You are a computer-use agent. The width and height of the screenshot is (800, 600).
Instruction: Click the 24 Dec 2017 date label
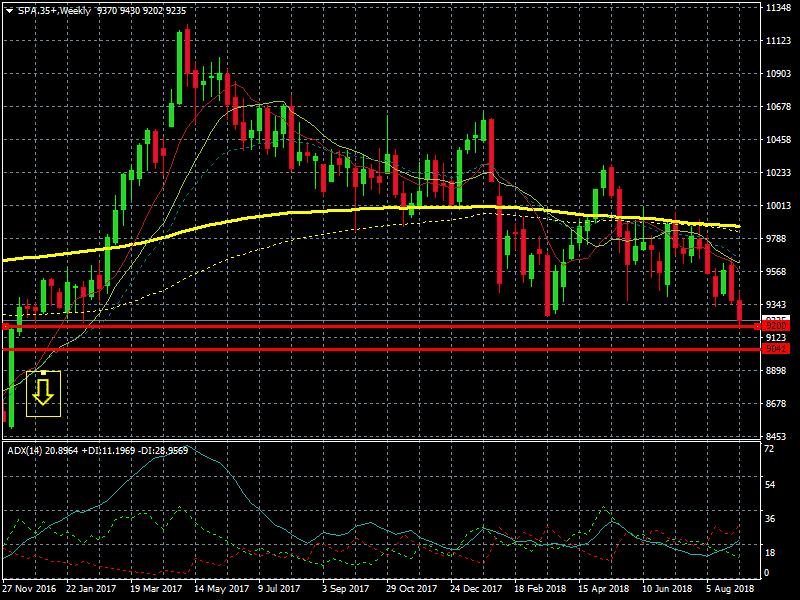pos(475,590)
